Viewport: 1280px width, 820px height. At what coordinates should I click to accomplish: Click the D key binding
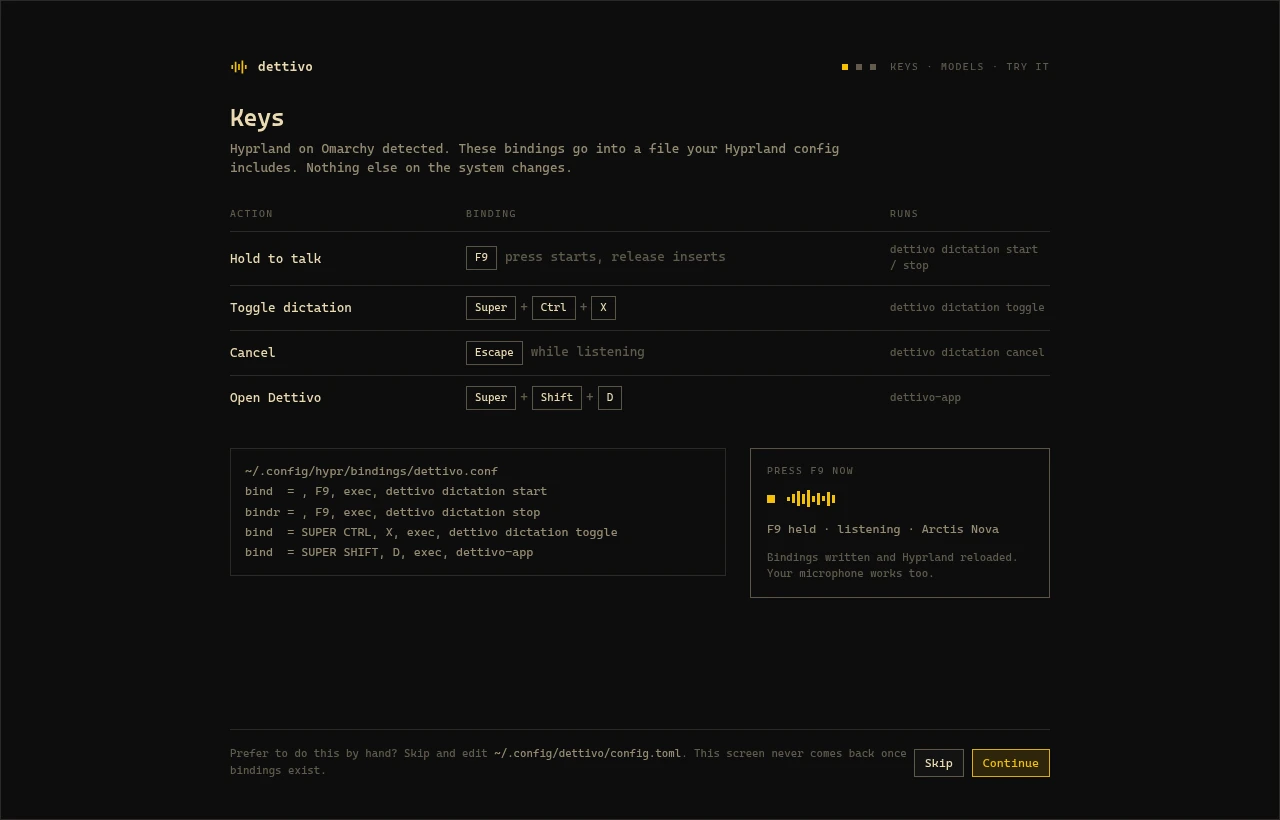click(610, 398)
